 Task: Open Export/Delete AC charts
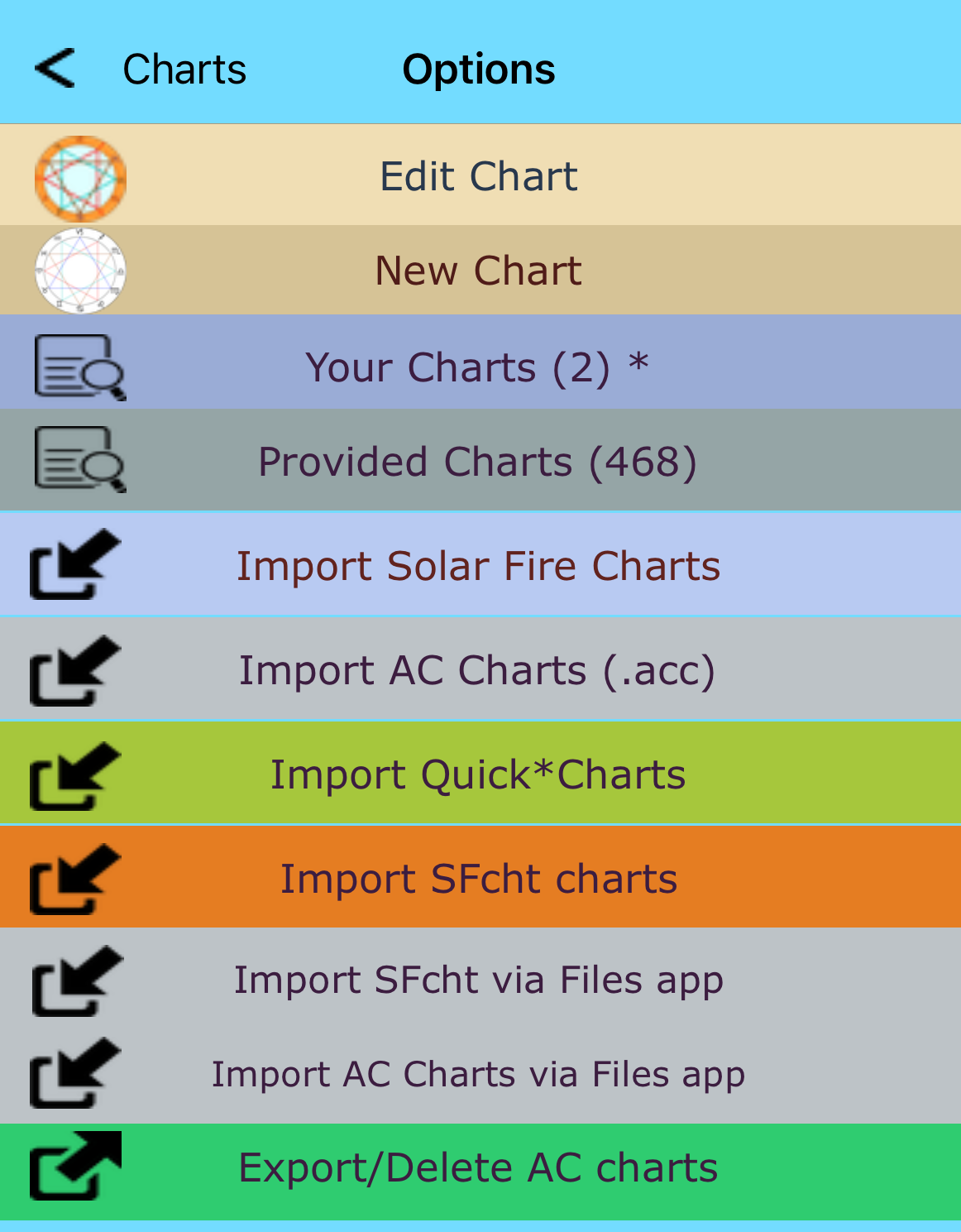tap(478, 1167)
